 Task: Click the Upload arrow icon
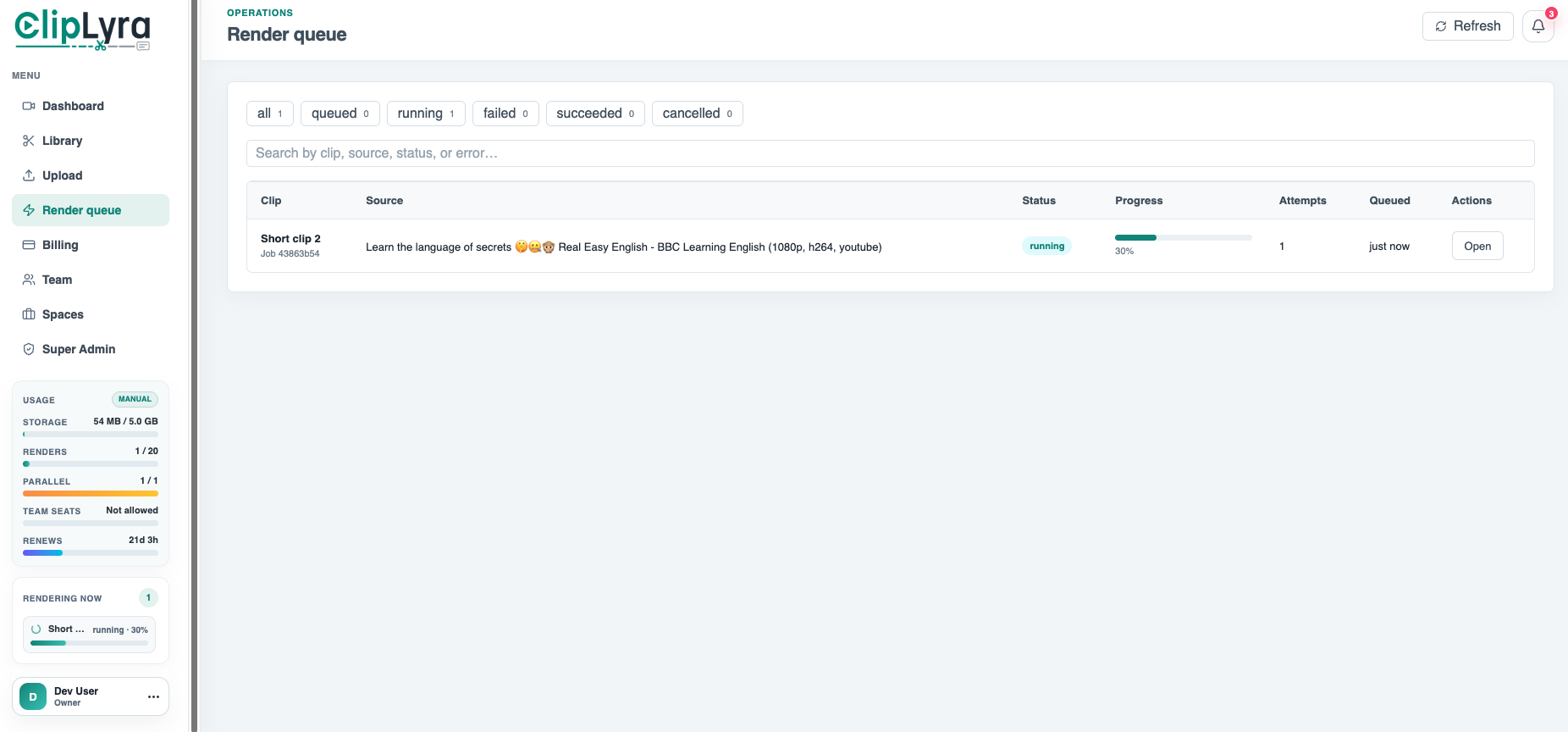(29, 175)
